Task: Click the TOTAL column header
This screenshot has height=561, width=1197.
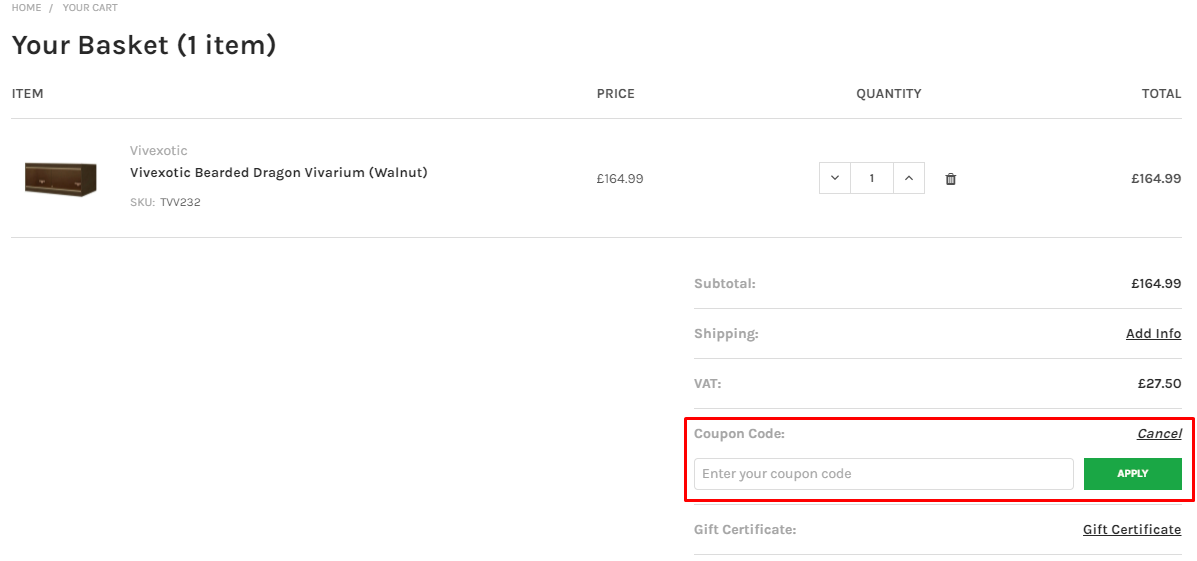Action: point(1161,94)
